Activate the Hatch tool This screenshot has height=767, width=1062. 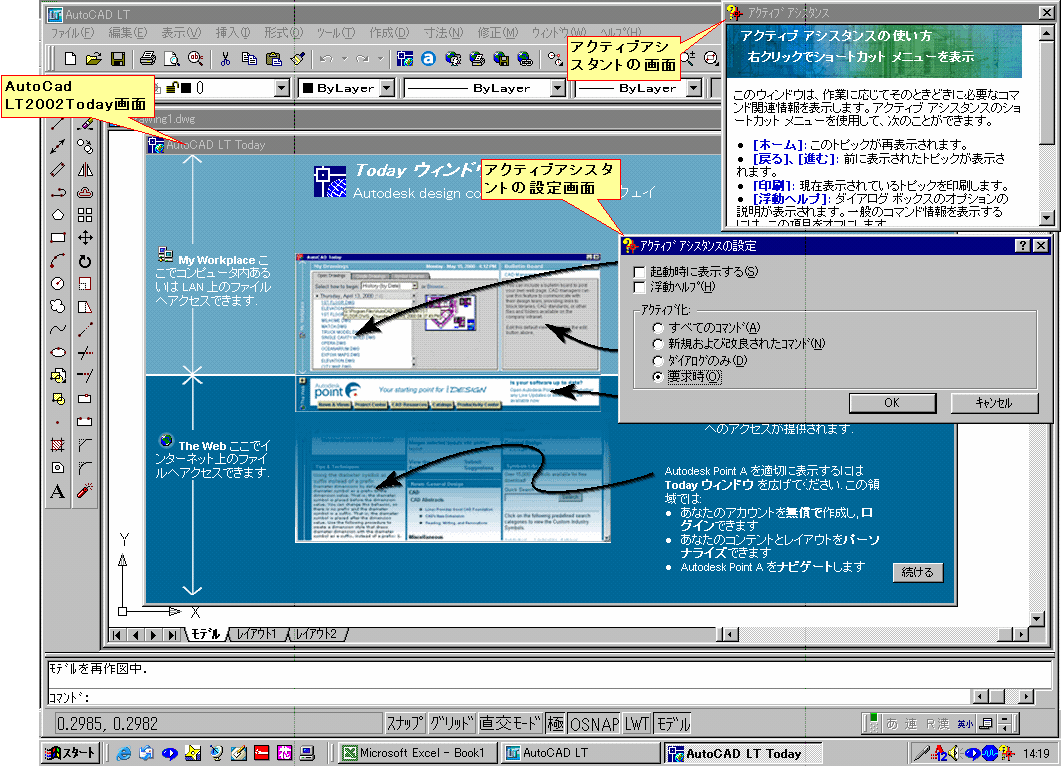58,444
